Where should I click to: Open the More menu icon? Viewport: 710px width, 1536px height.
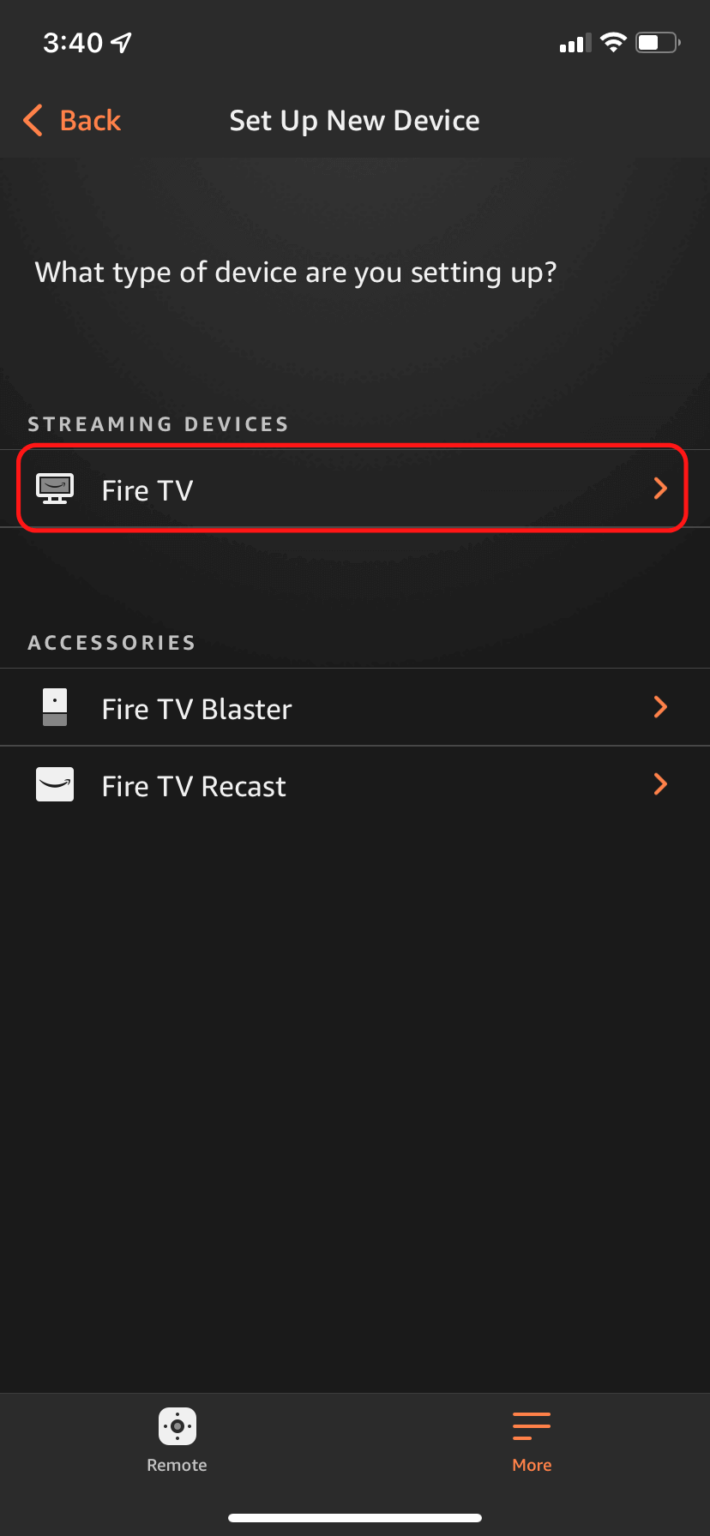[531, 1425]
